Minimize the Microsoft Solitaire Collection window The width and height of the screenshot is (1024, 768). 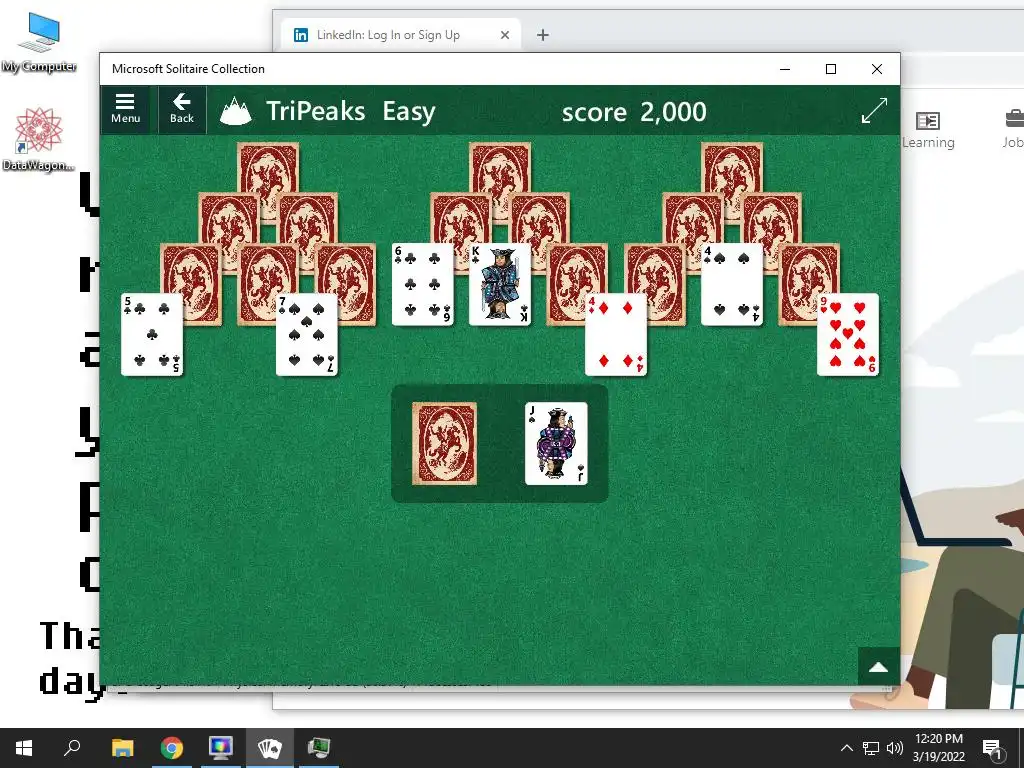click(x=785, y=69)
